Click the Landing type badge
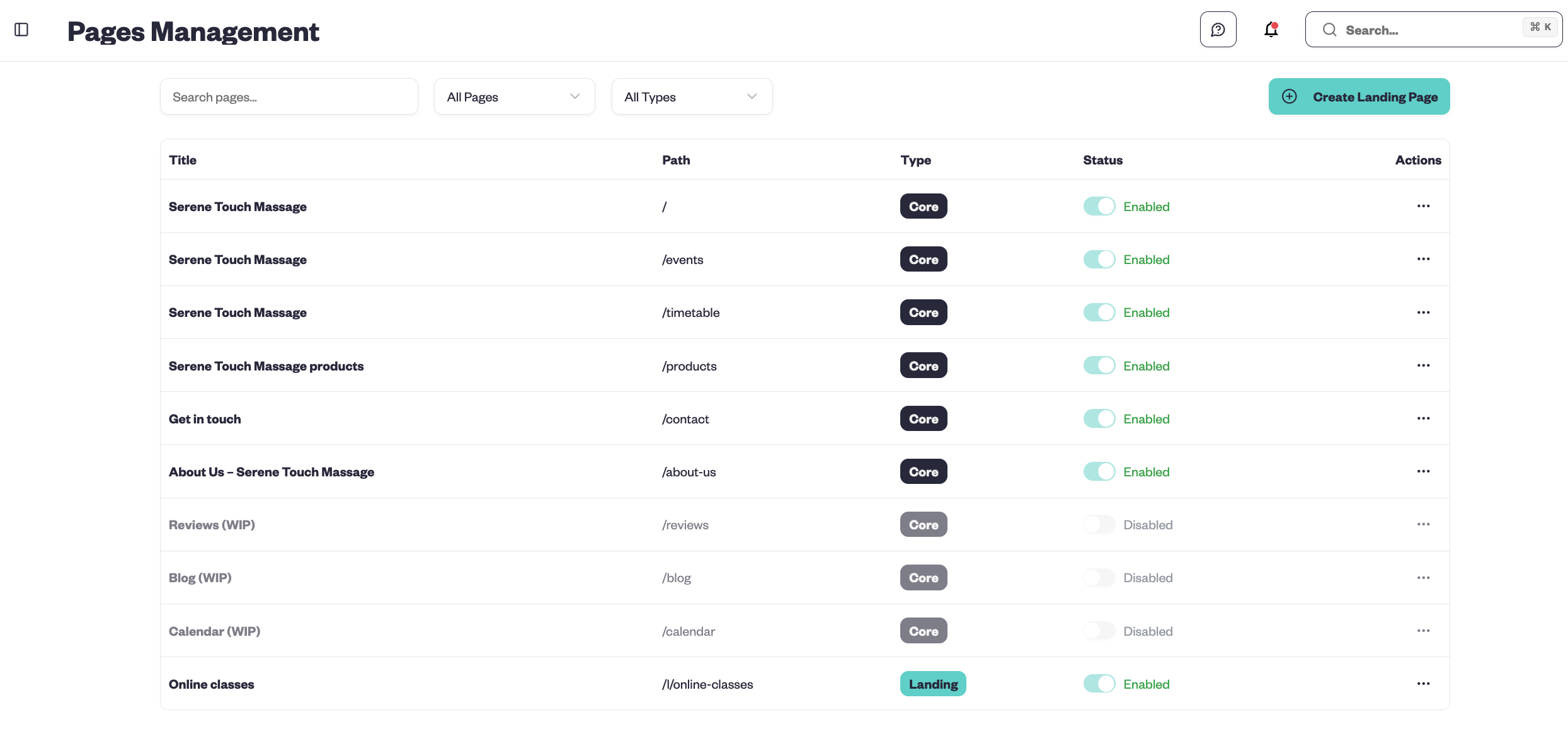Screen dimensions: 1568x741 point(933,684)
